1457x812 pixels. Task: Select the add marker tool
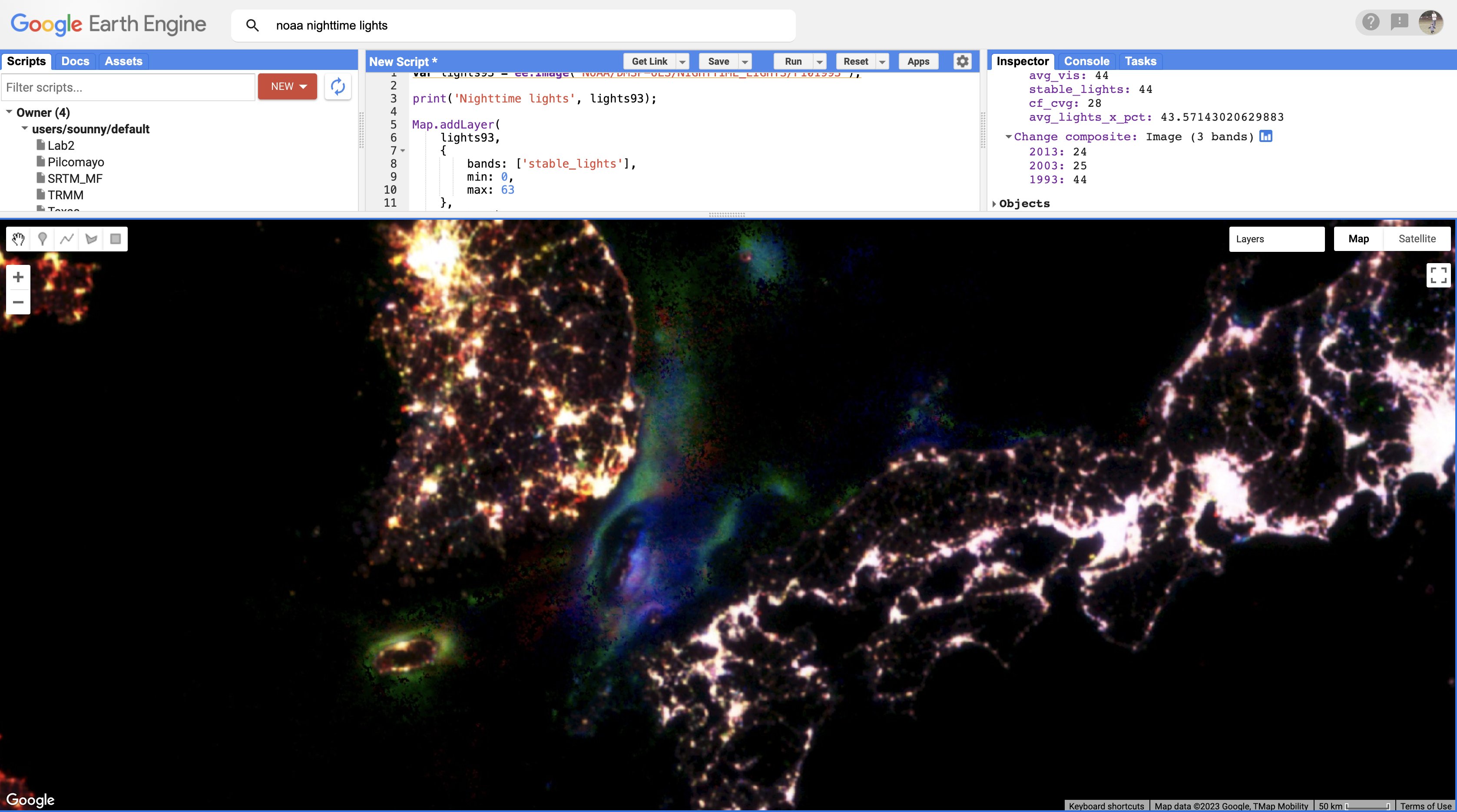click(x=43, y=239)
